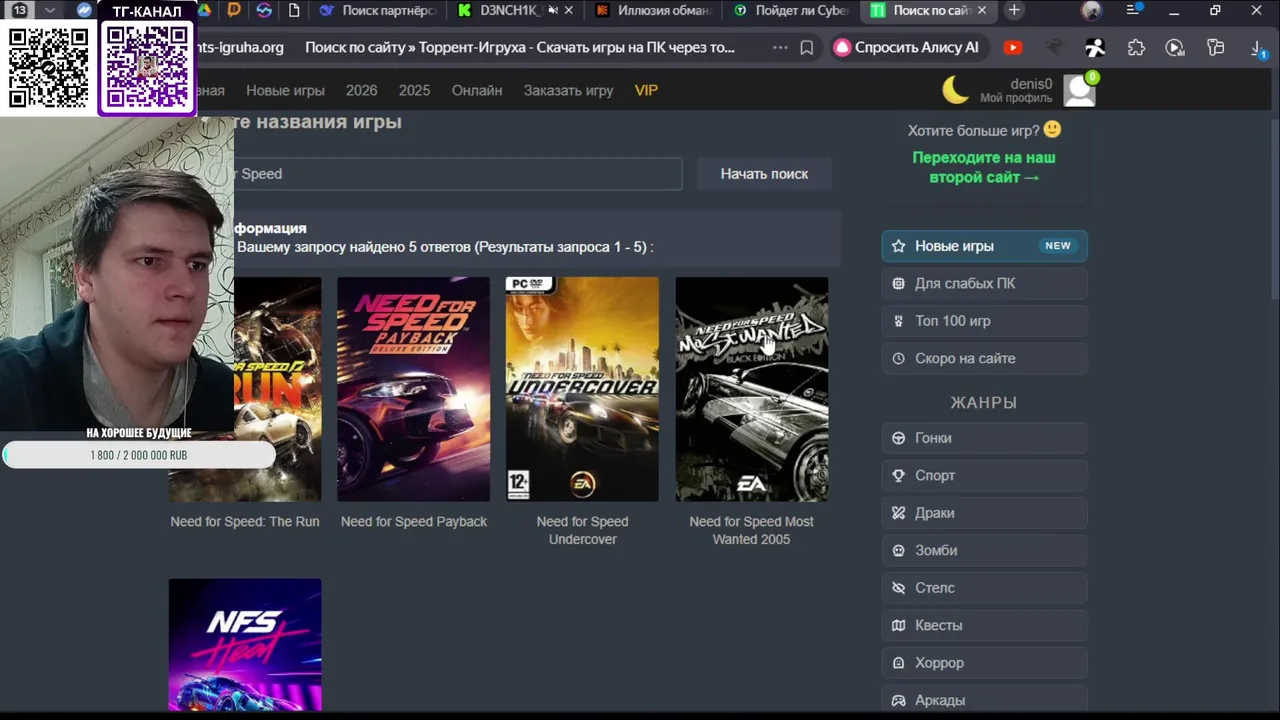Viewport: 1280px width, 720px height.
Task: Click the Квесты genre icon
Action: pos(898,625)
